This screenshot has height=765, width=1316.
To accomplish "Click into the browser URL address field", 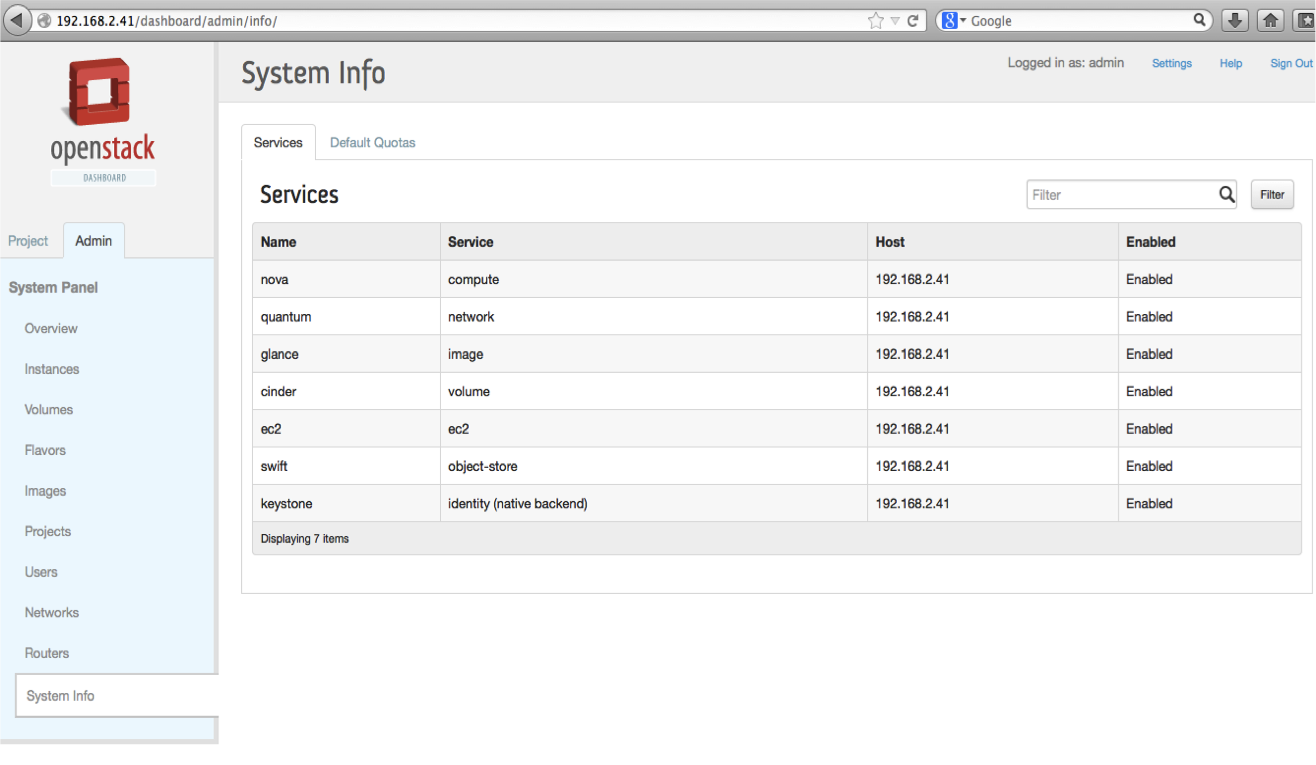I will pyautogui.click(x=460, y=21).
